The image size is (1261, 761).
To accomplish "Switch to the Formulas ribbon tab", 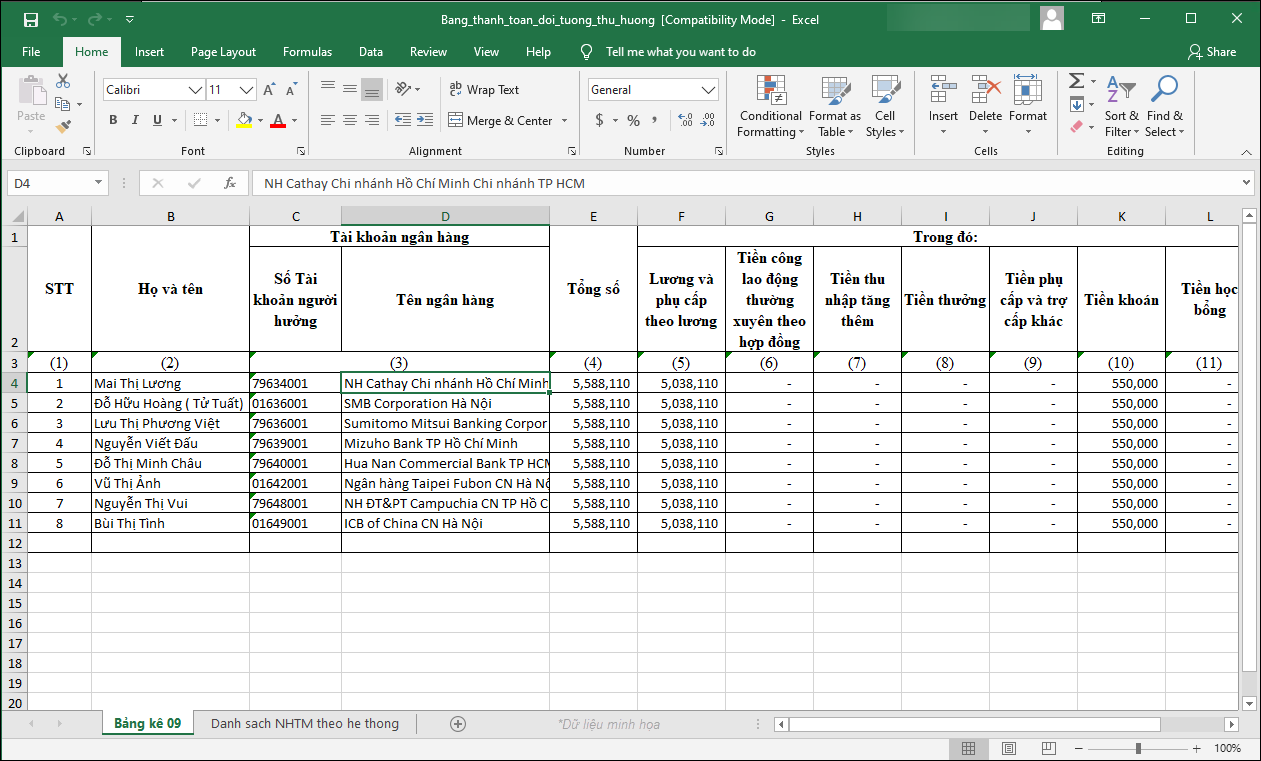I will coord(307,52).
